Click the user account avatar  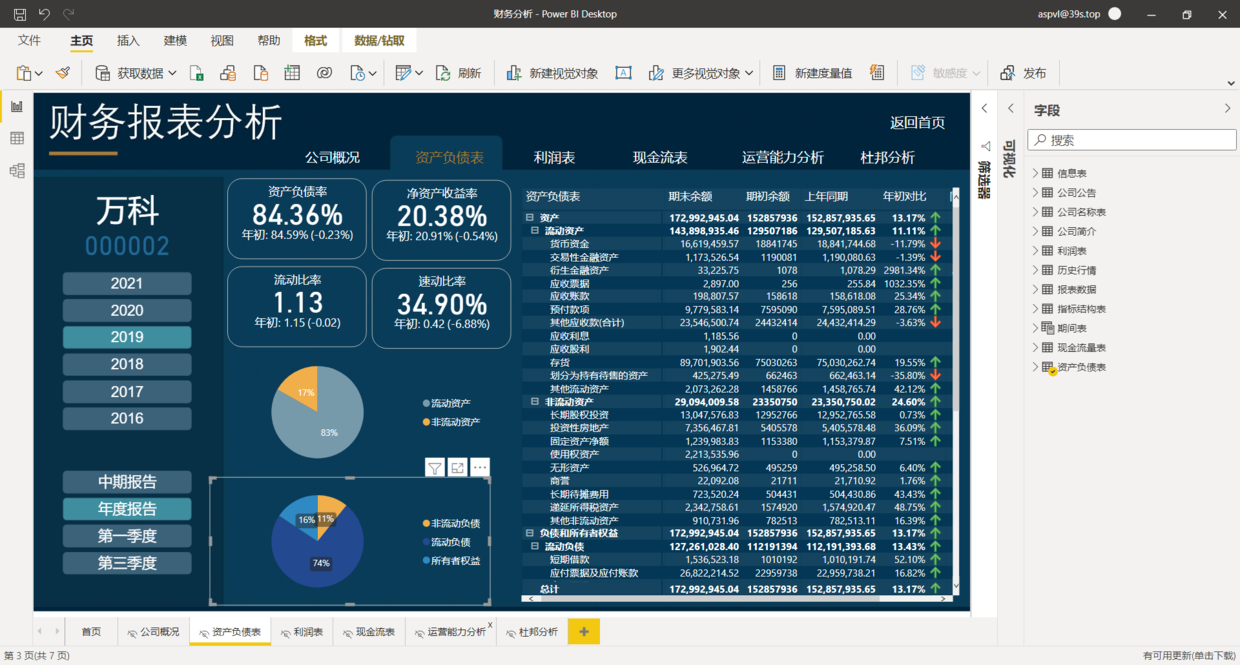(x=1115, y=14)
